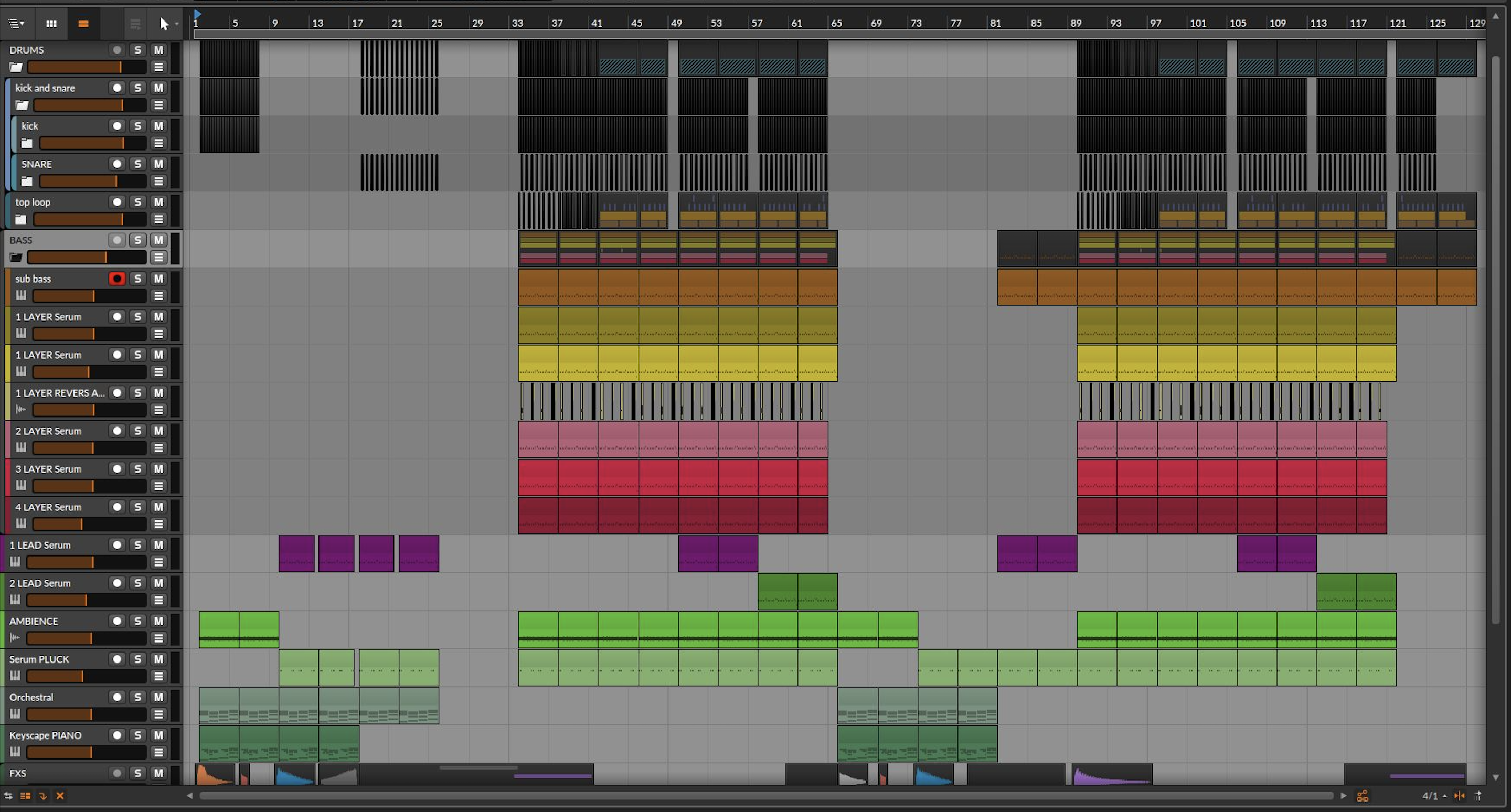The image size is (1511, 812).
Task: Switch to the clip launcher grid view
Action: [x=51, y=24]
